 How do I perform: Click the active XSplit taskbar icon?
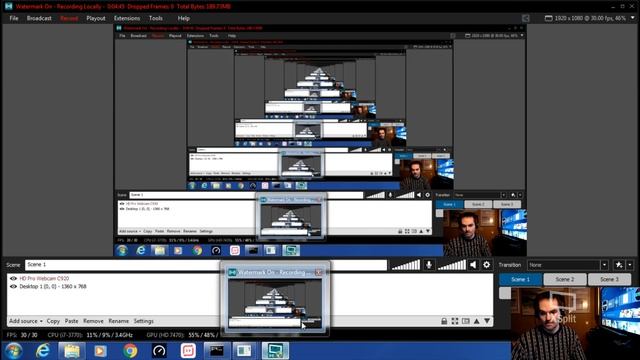pos(275,351)
